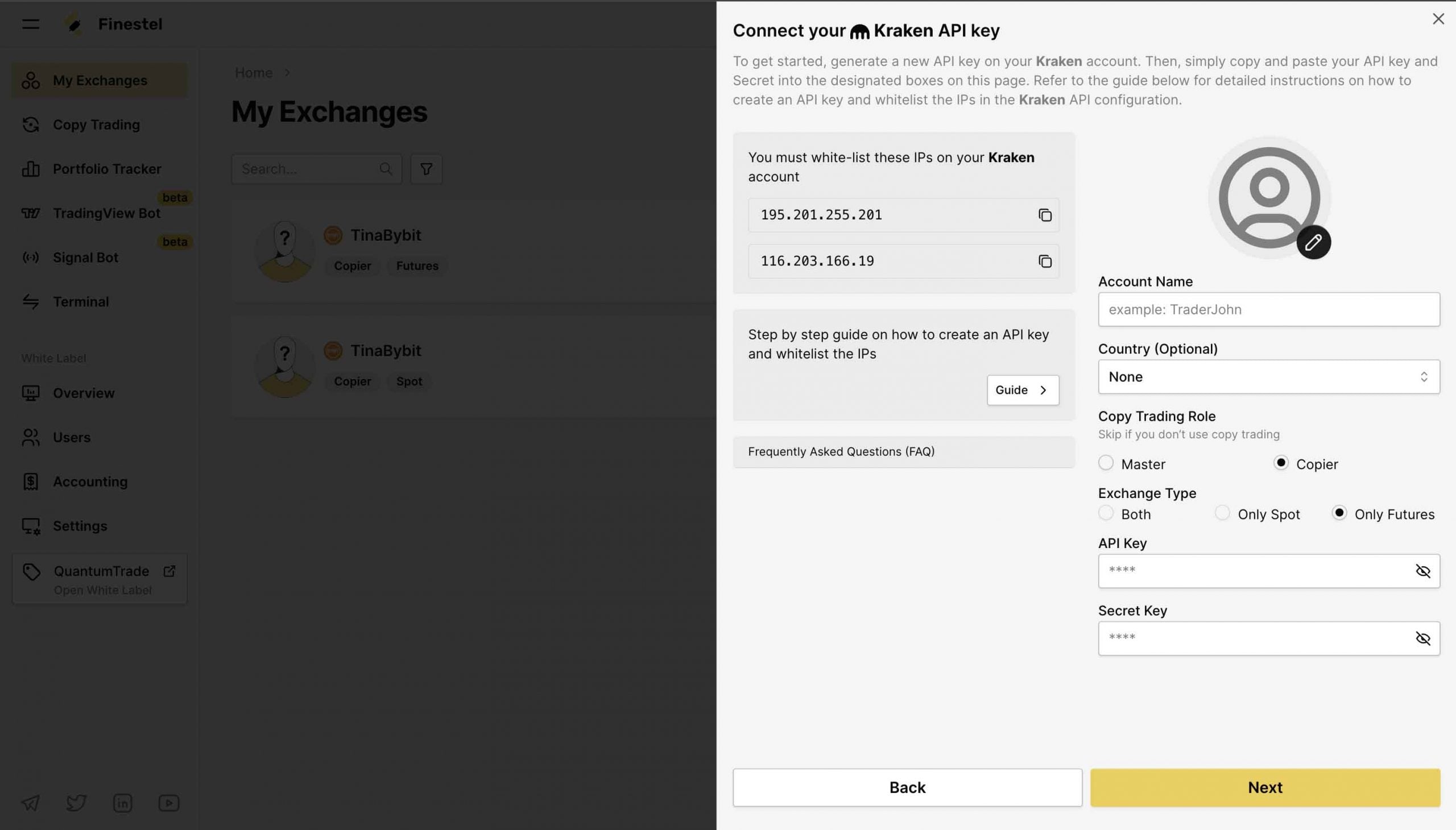Image resolution: width=1456 pixels, height=830 pixels.
Task: Click the filter funnel icon
Action: click(x=426, y=169)
